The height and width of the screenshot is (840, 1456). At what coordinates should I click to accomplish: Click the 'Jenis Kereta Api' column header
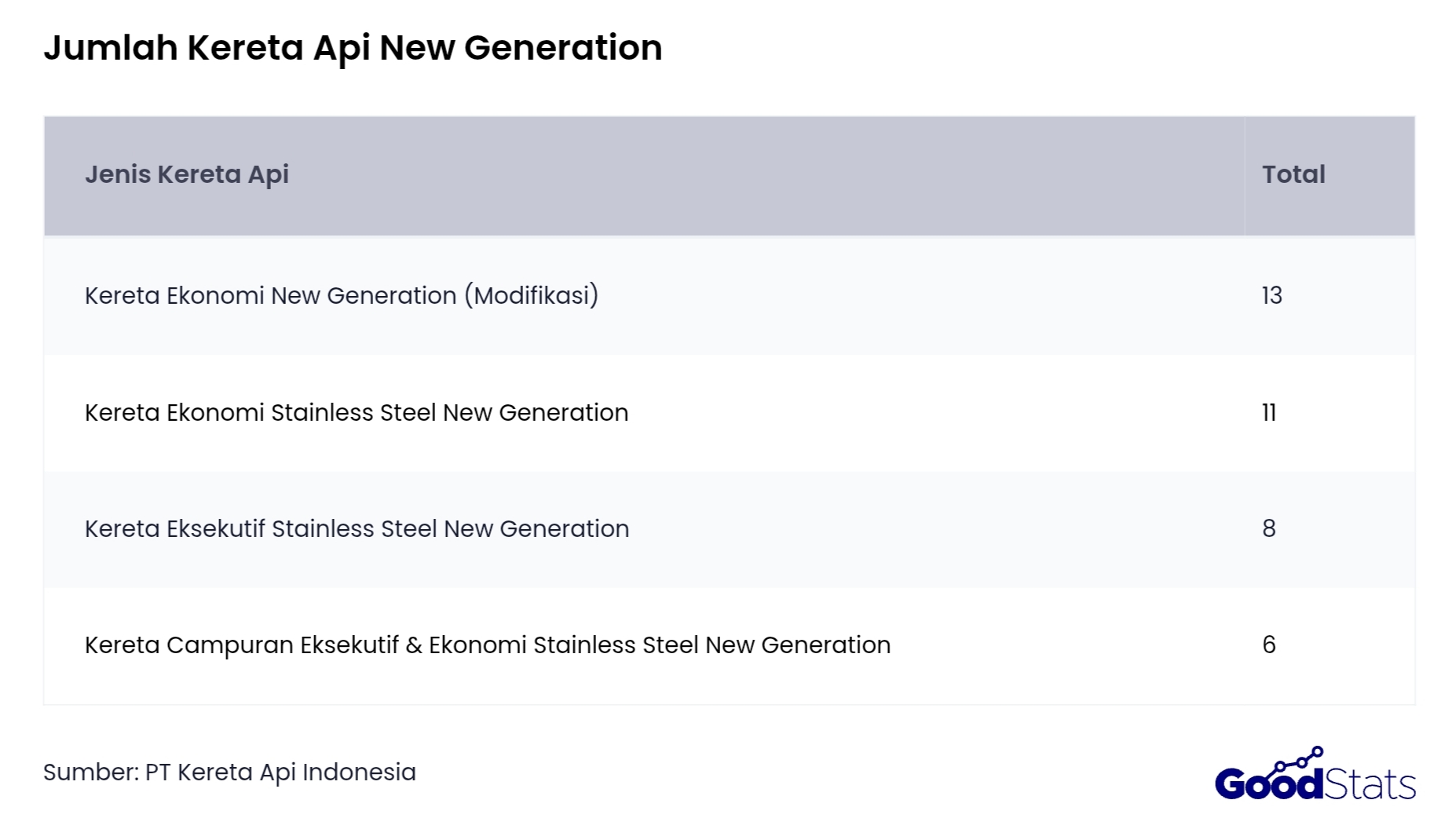tap(191, 175)
